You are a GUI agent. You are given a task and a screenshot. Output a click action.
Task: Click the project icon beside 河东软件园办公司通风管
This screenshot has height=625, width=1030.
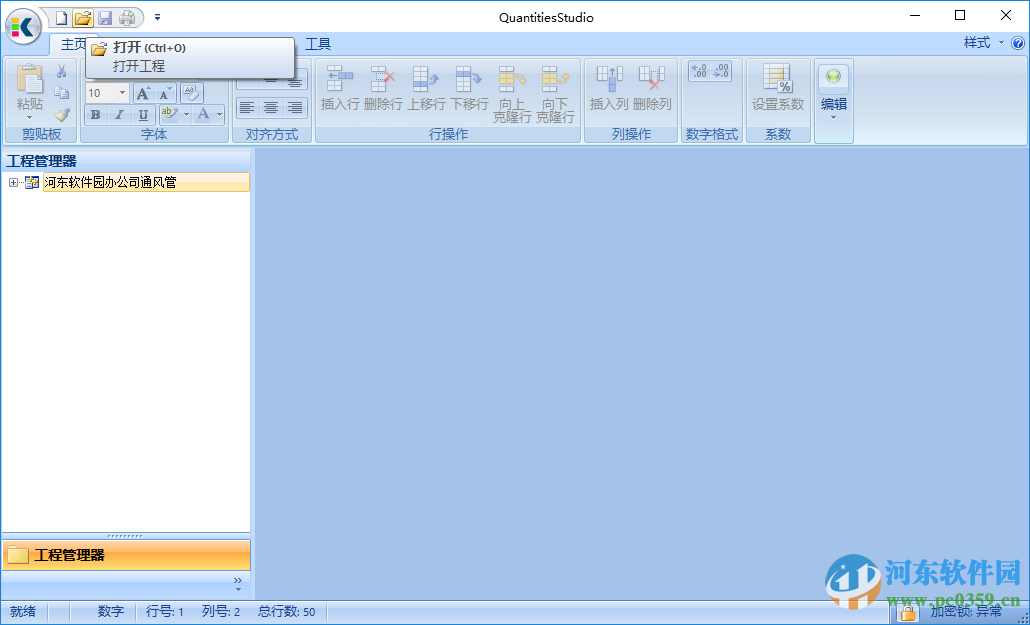pos(32,183)
